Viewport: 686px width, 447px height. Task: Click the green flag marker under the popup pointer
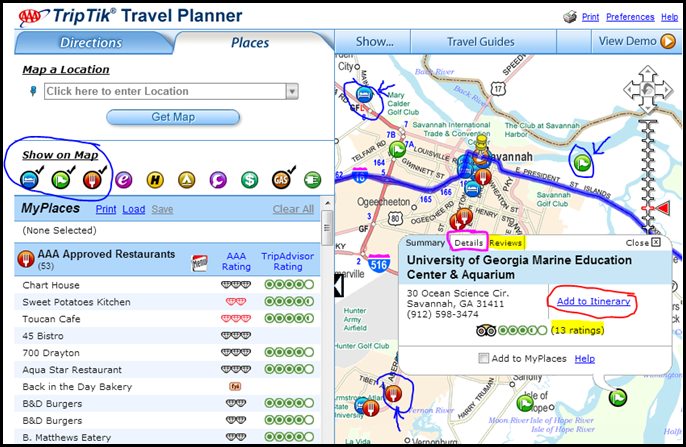[x=618, y=397]
